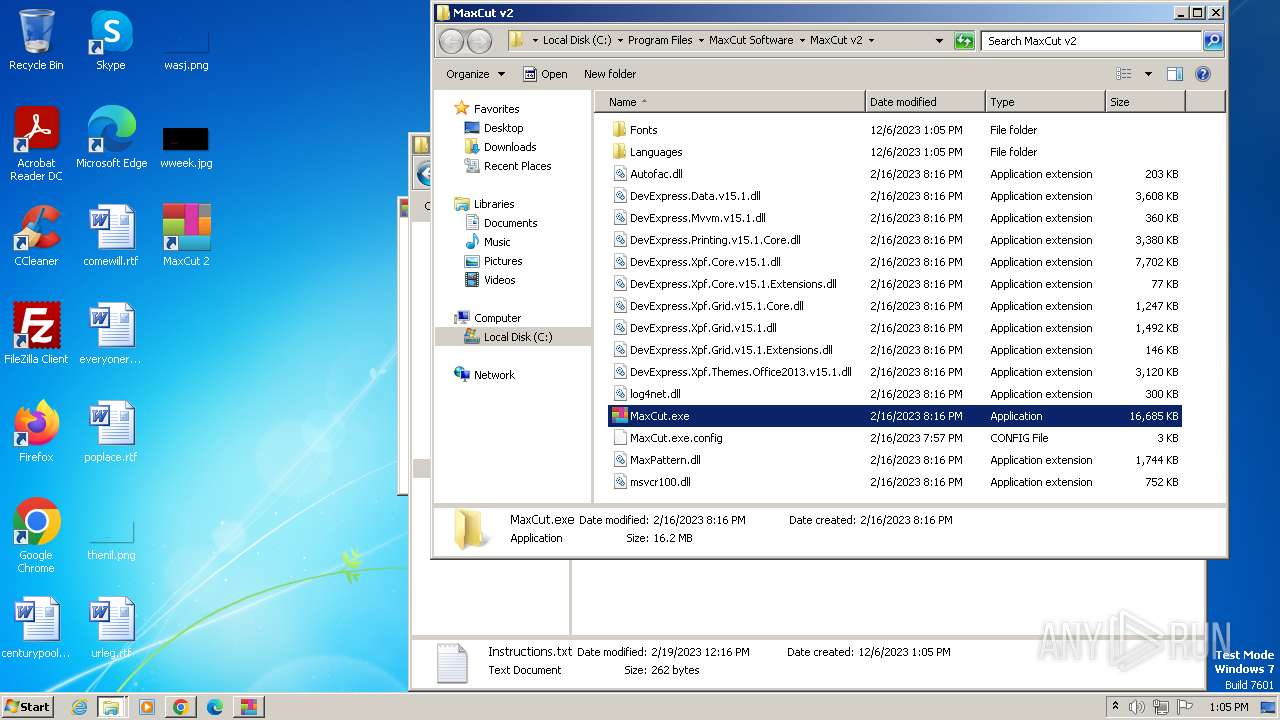The height and width of the screenshot is (720, 1280).
Task: Expand the MaxCut v2 breadcrumb arrow
Action: coord(871,41)
